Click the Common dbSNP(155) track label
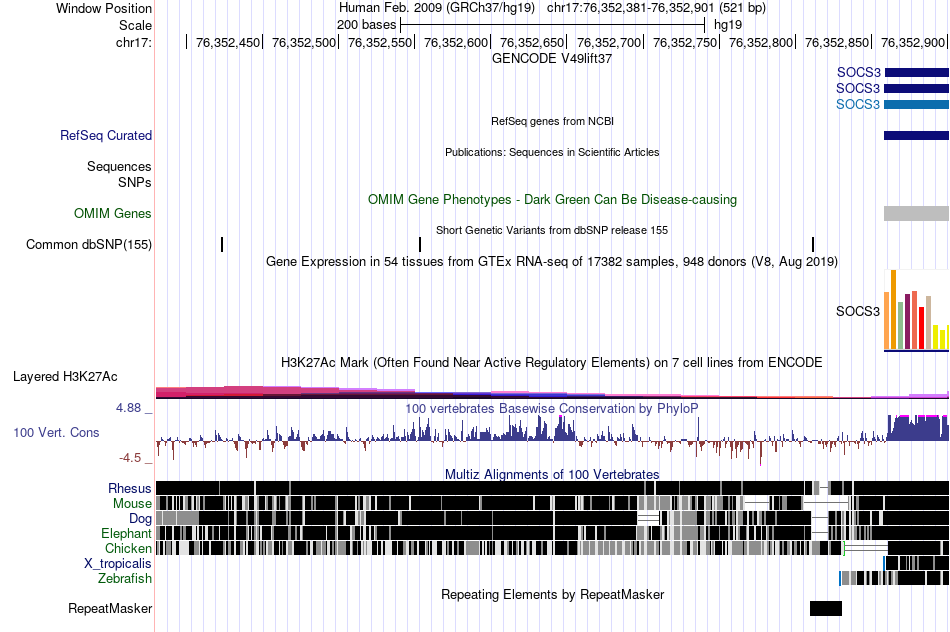Viewport: 950px width, 632px height. click(89, 244)
